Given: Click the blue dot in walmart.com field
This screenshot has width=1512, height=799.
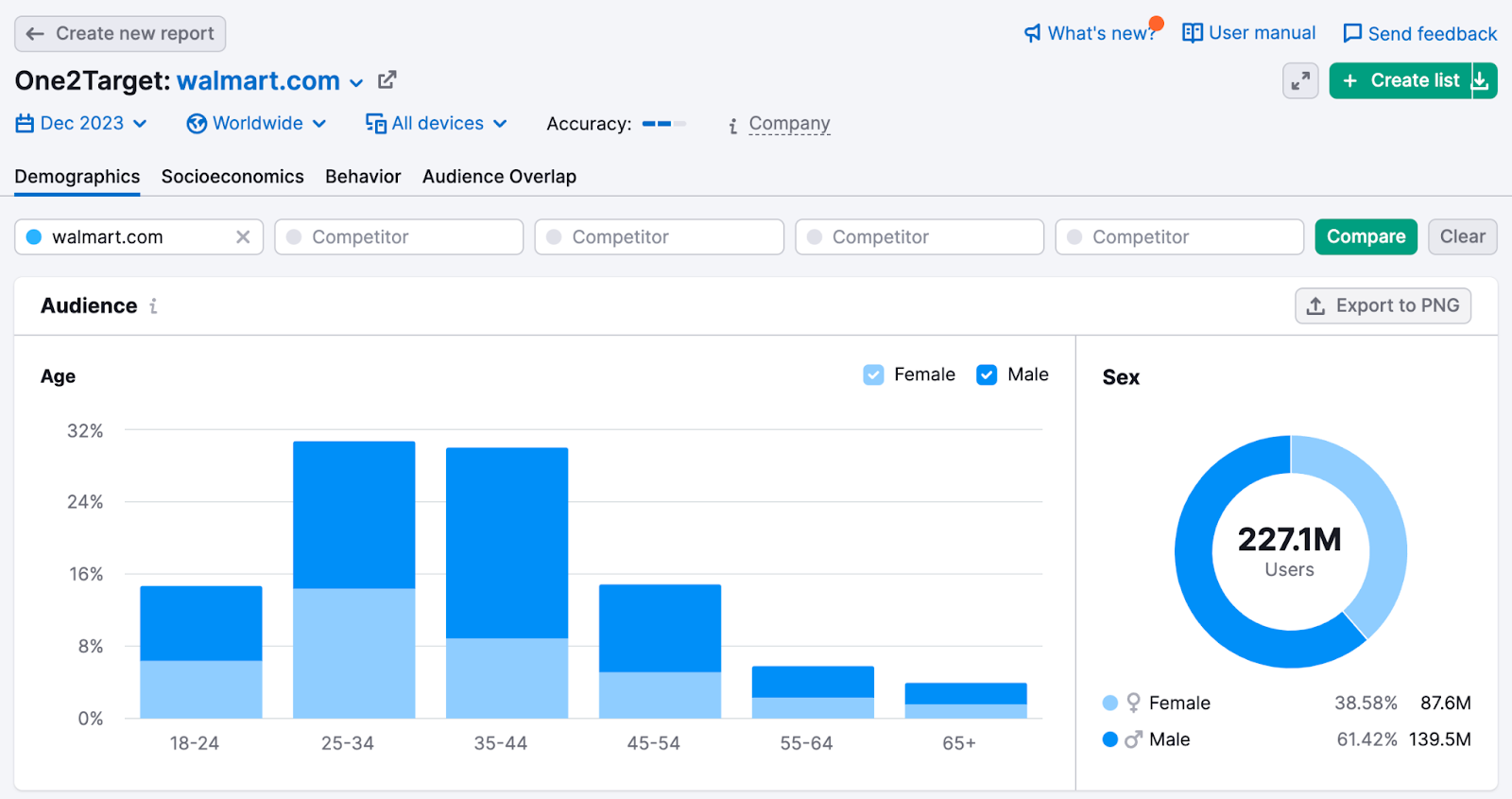Looking at the screenshot, I should pyautogui.click(x=34, y=237).
